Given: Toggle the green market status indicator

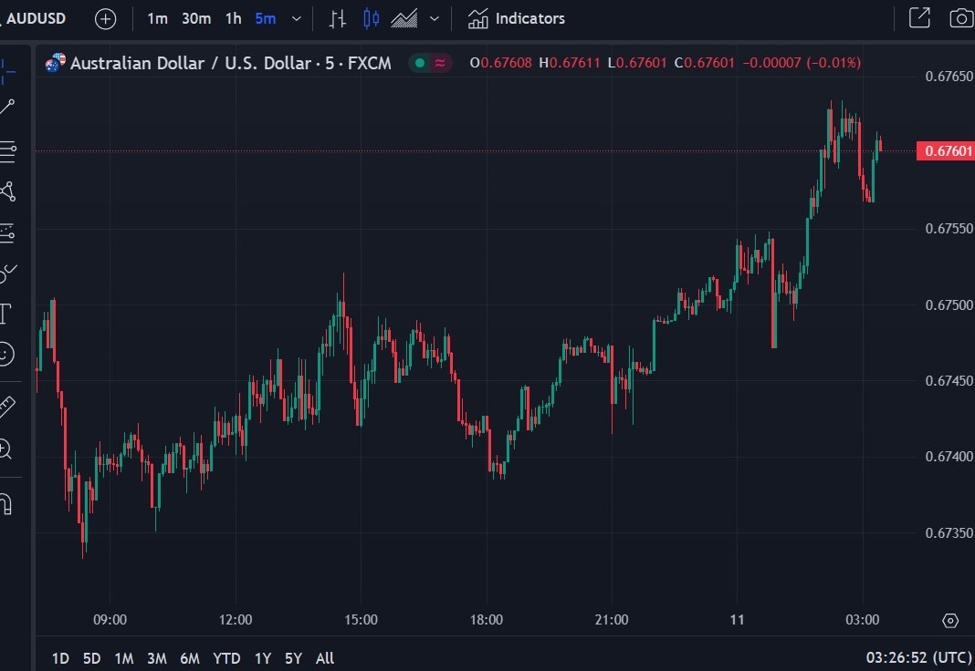Looking at the screenshot, I should click(420, 63).
